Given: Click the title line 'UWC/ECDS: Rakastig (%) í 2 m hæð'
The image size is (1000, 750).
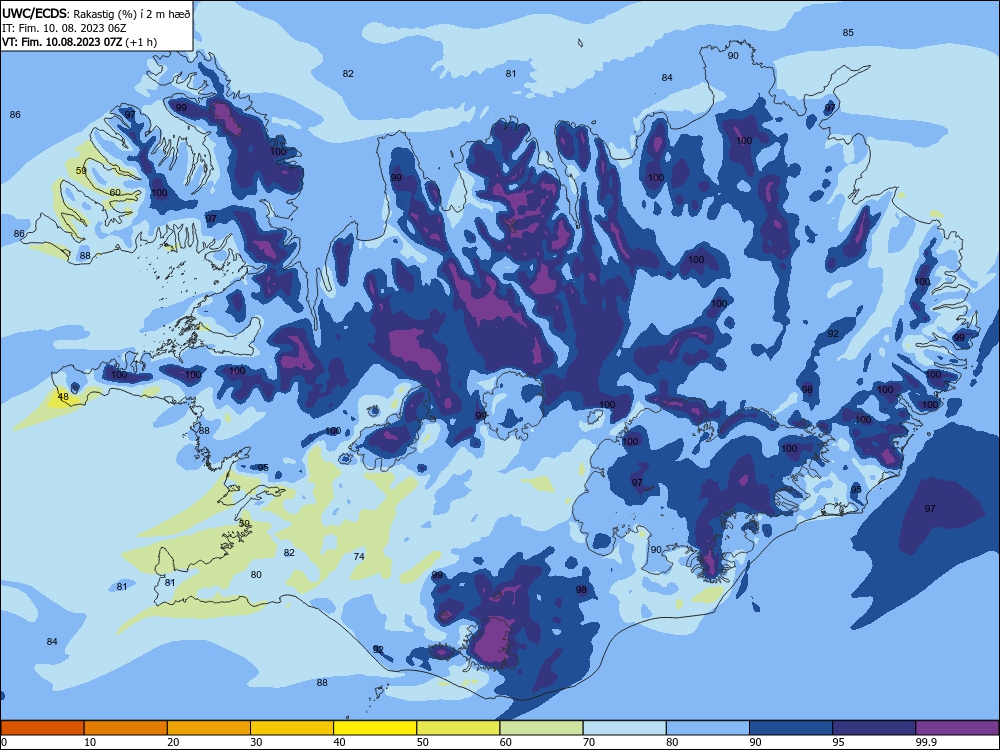Looking at the screenshot, I should point(96,13).
